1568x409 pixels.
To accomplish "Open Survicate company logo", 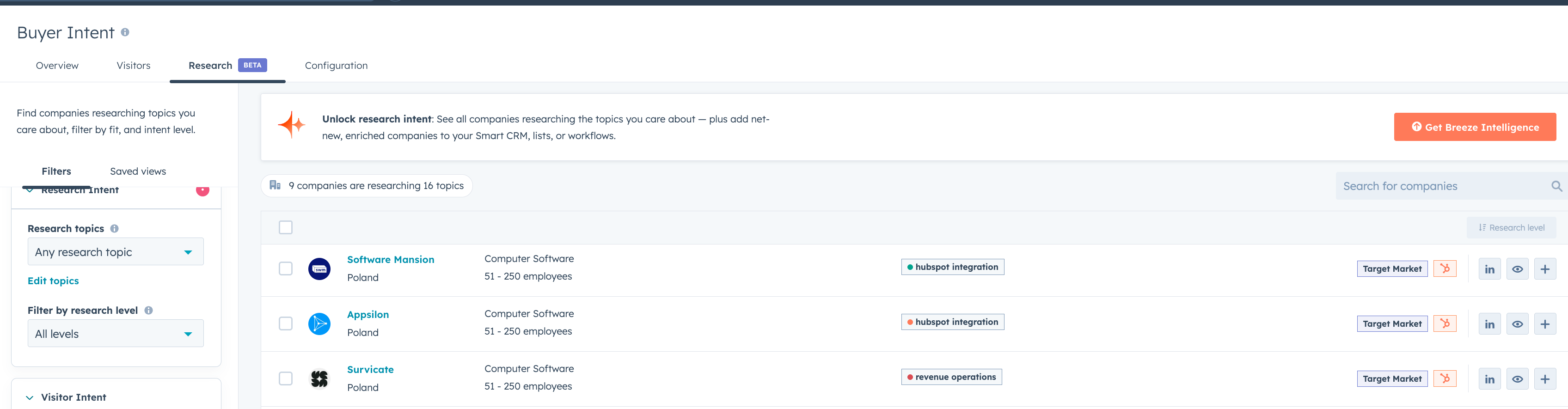I will [319, 378].
